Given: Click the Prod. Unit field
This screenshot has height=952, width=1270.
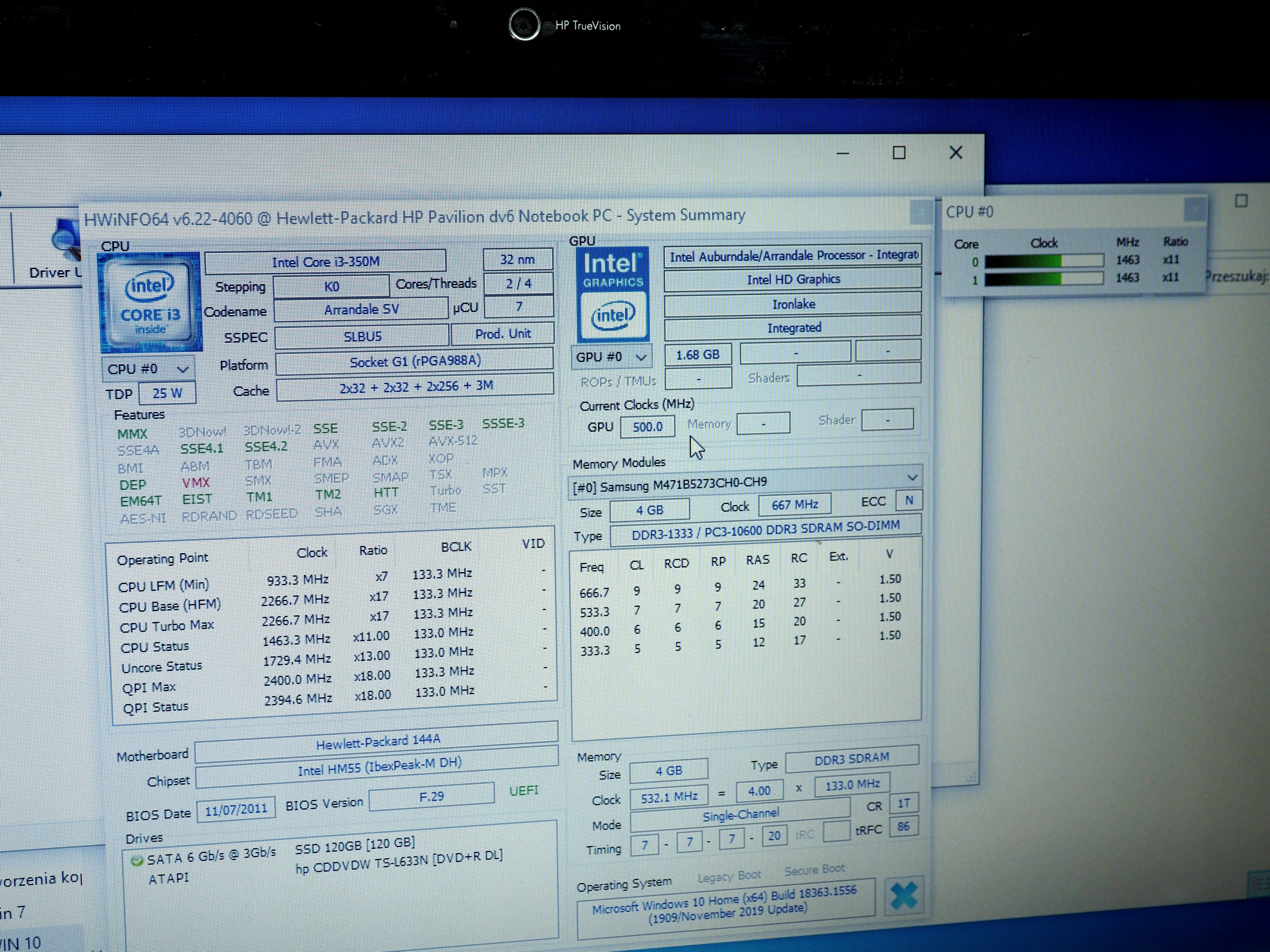Looking at the screenshot, I should point(503,334).
